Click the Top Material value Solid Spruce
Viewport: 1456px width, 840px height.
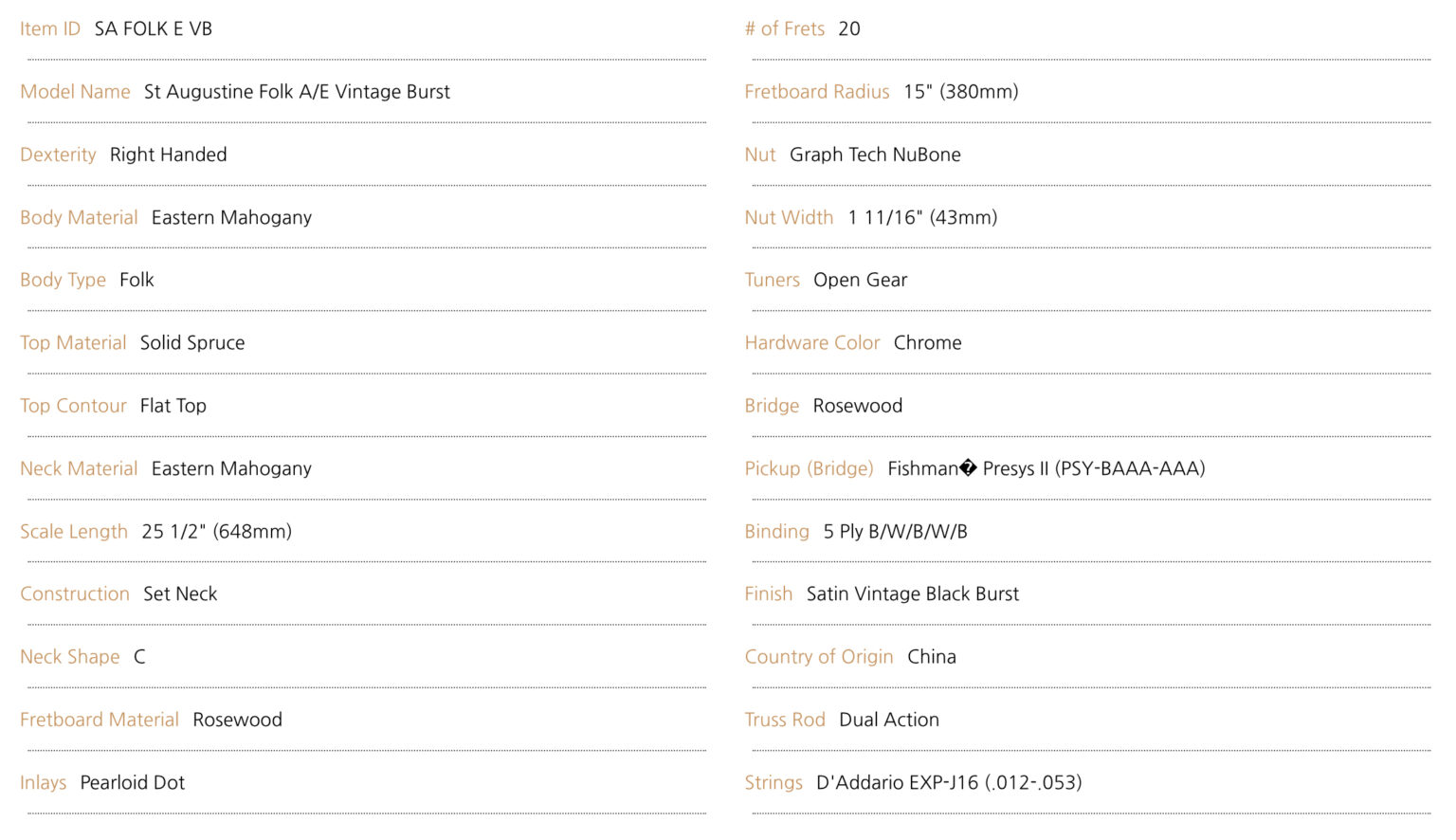pos(192,343)
